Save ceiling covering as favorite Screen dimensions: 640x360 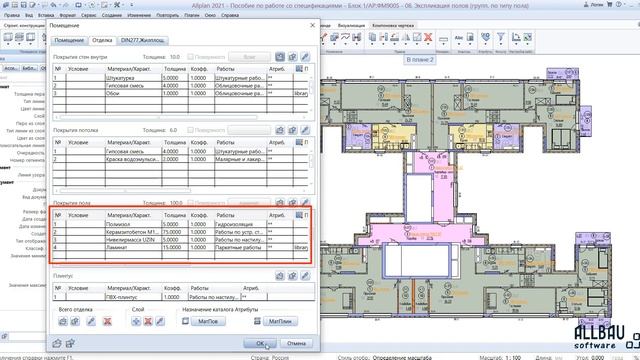[x=293, y=130]
